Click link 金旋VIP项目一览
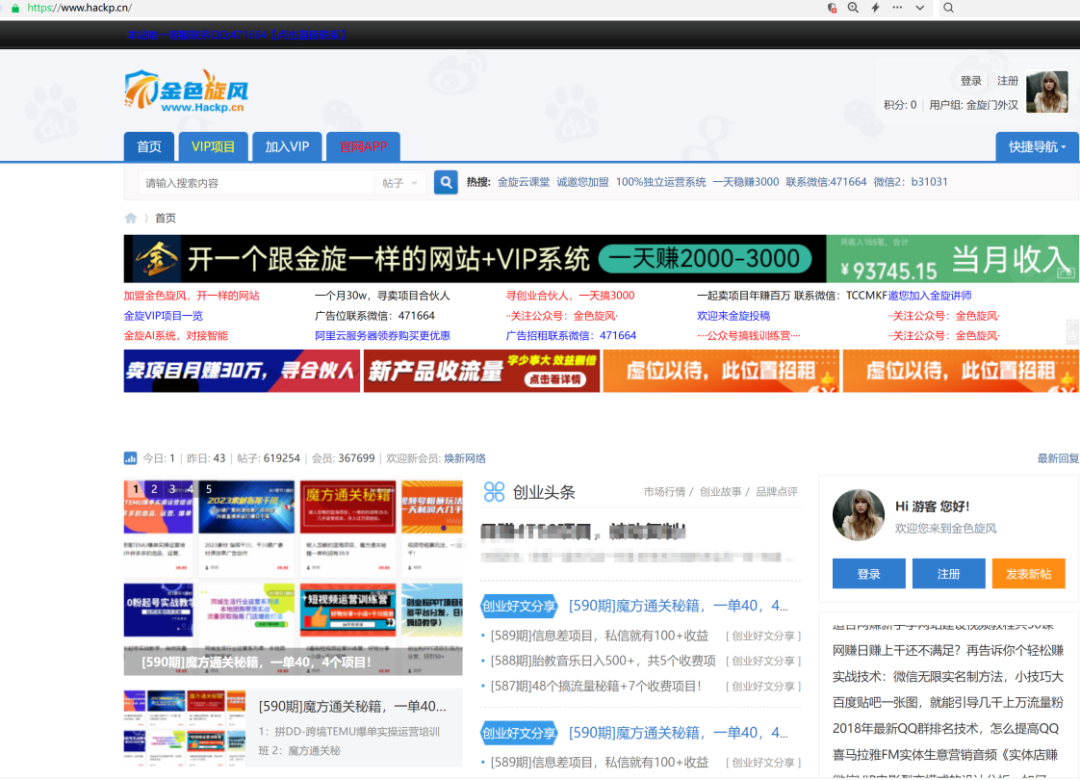The width and height of the screenshot is (1080, 780). pos(163,316)
